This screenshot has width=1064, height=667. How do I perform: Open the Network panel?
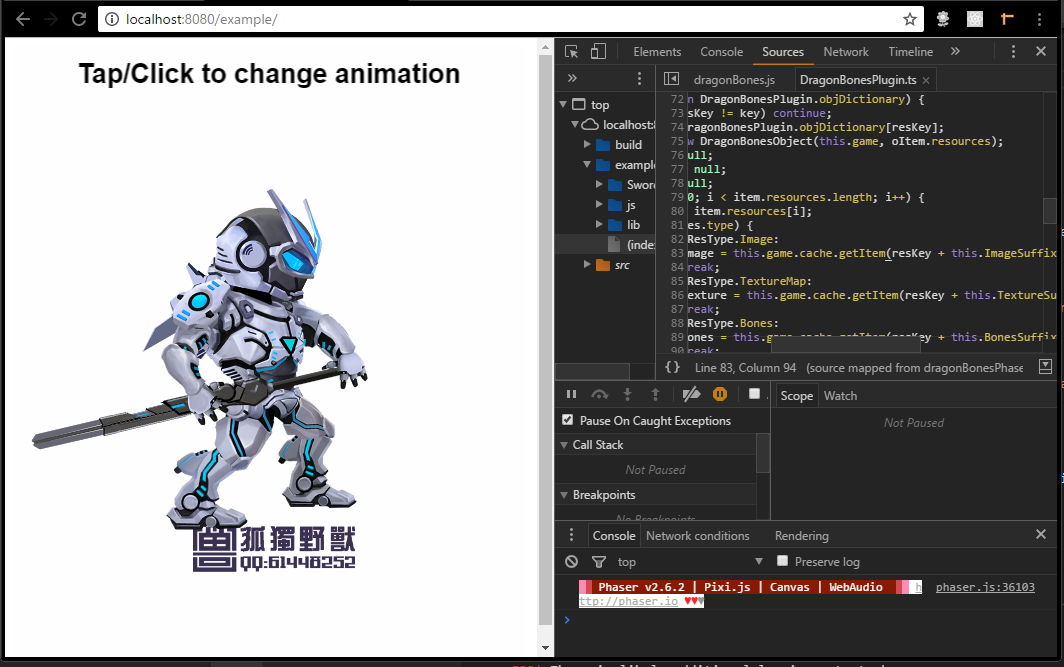[x=846, y=52]
